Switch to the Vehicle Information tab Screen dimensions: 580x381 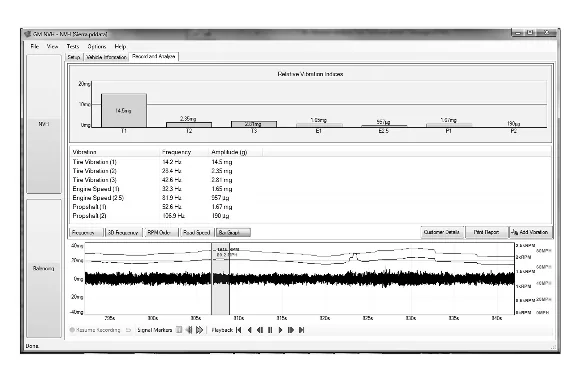[x=106, y=57]
